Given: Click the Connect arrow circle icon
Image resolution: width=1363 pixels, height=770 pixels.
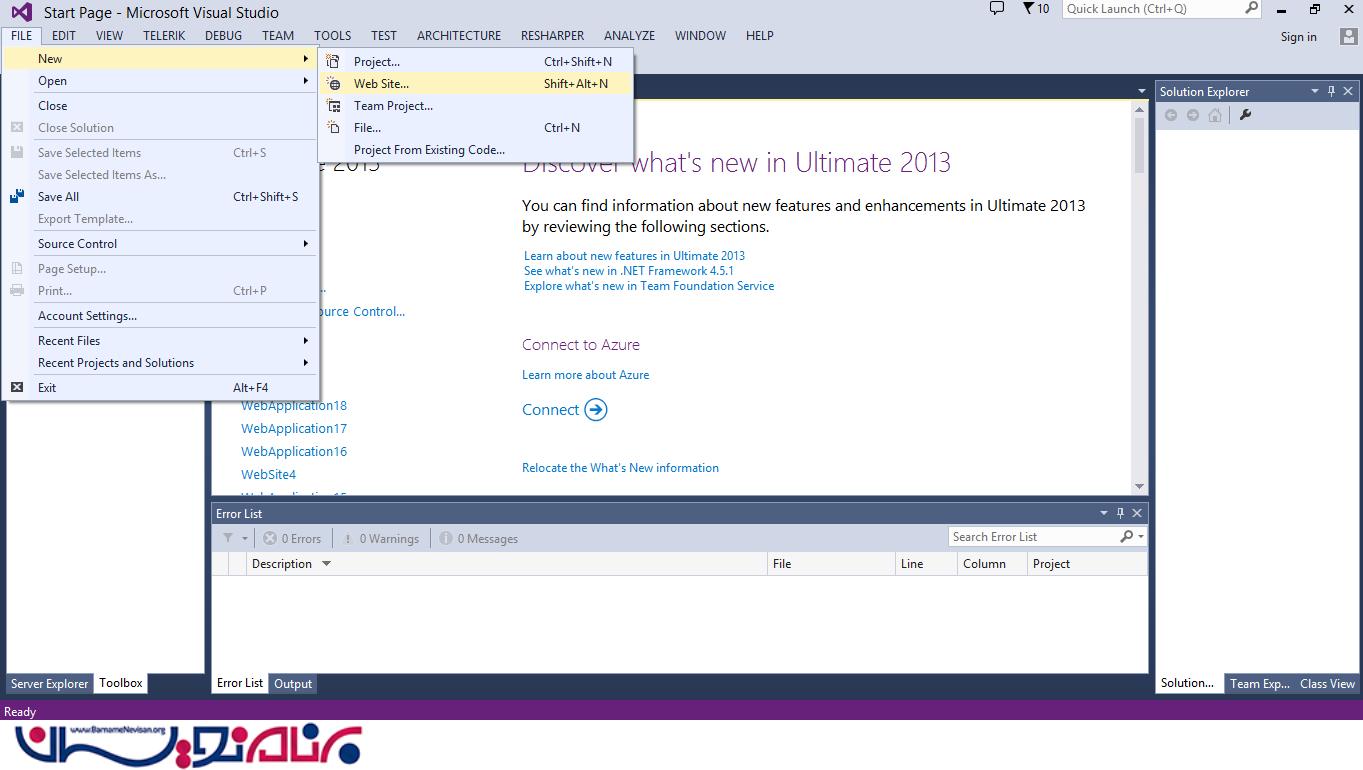Looking at the screenshot, I should point(596,410).
